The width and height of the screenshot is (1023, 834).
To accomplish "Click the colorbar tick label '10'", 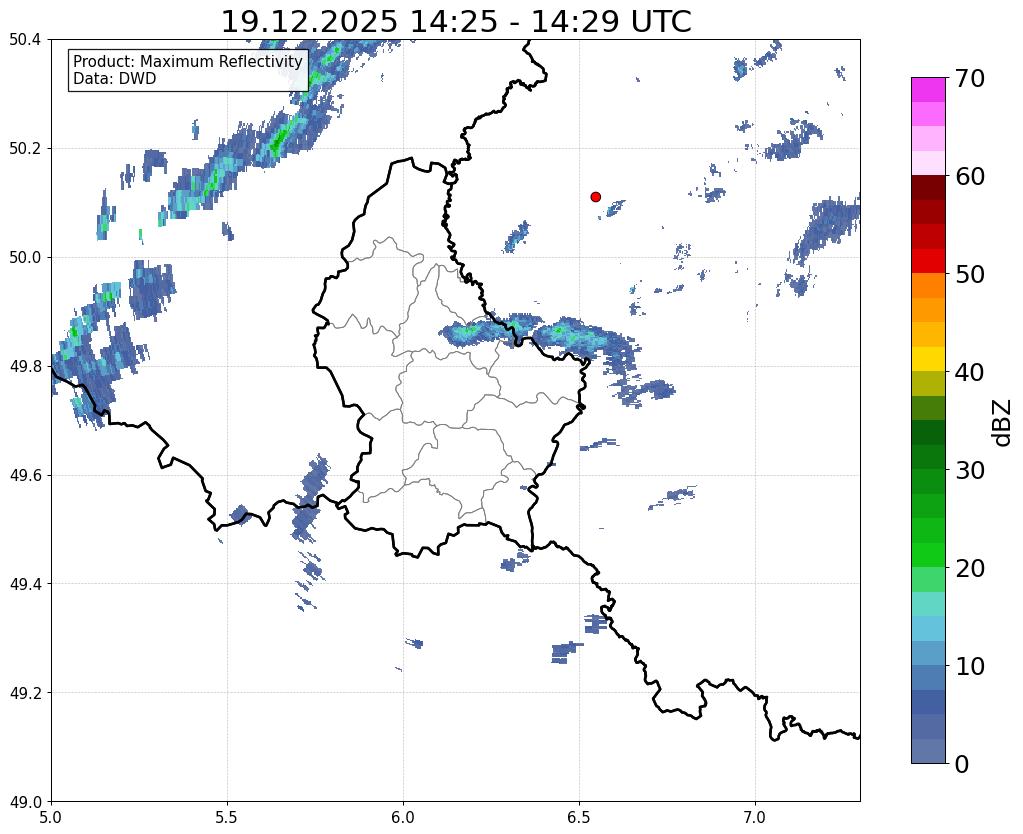I will pyautogui.click(x=970, y=666).
